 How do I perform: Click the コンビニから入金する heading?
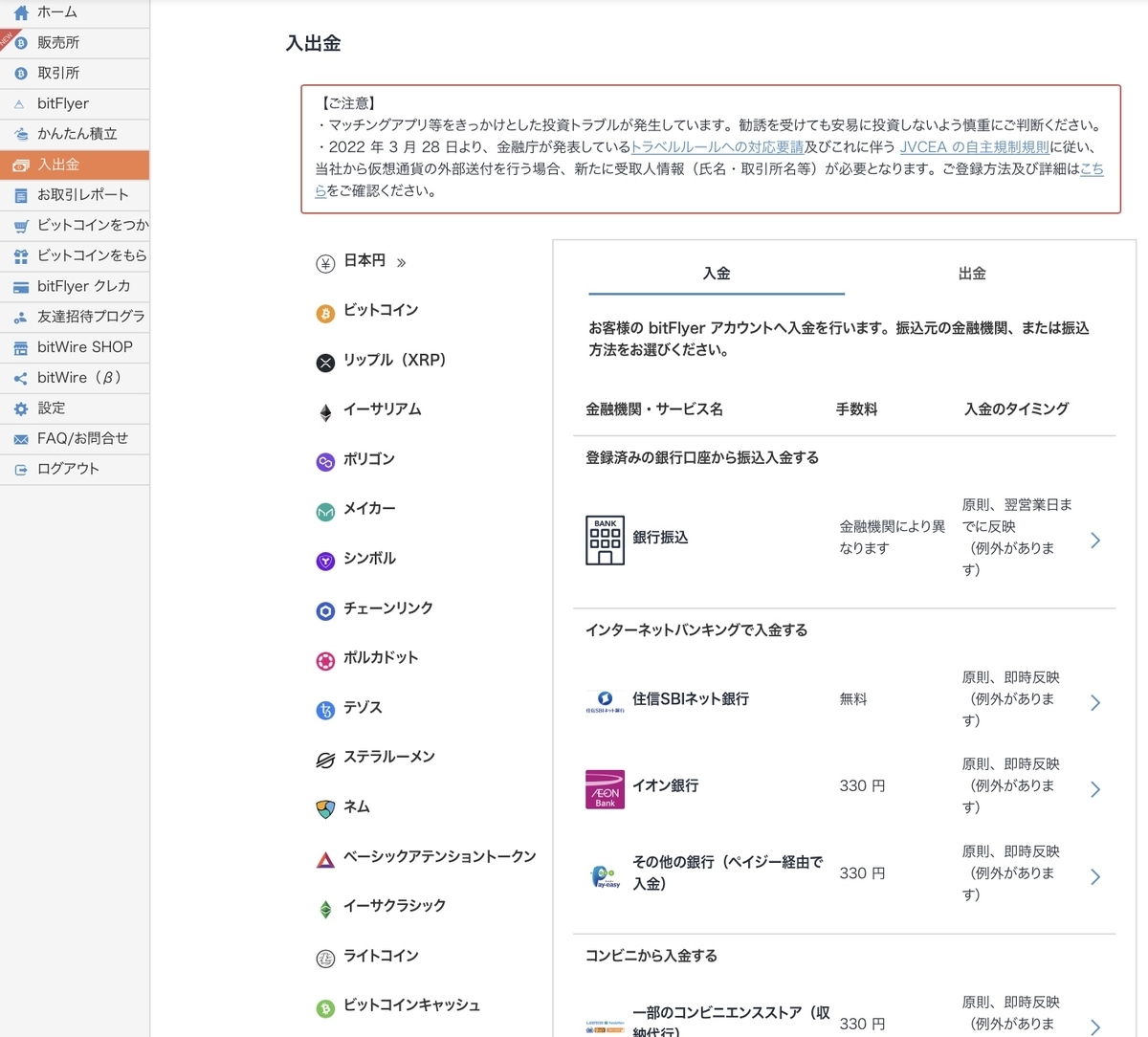[651, 956]
